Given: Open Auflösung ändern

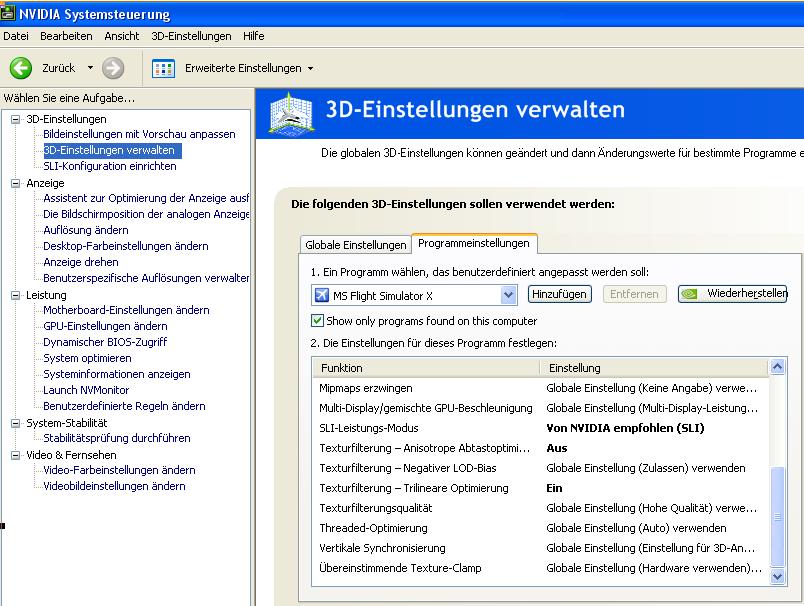Looking at the screenshot, I should (x=86, y=230).
